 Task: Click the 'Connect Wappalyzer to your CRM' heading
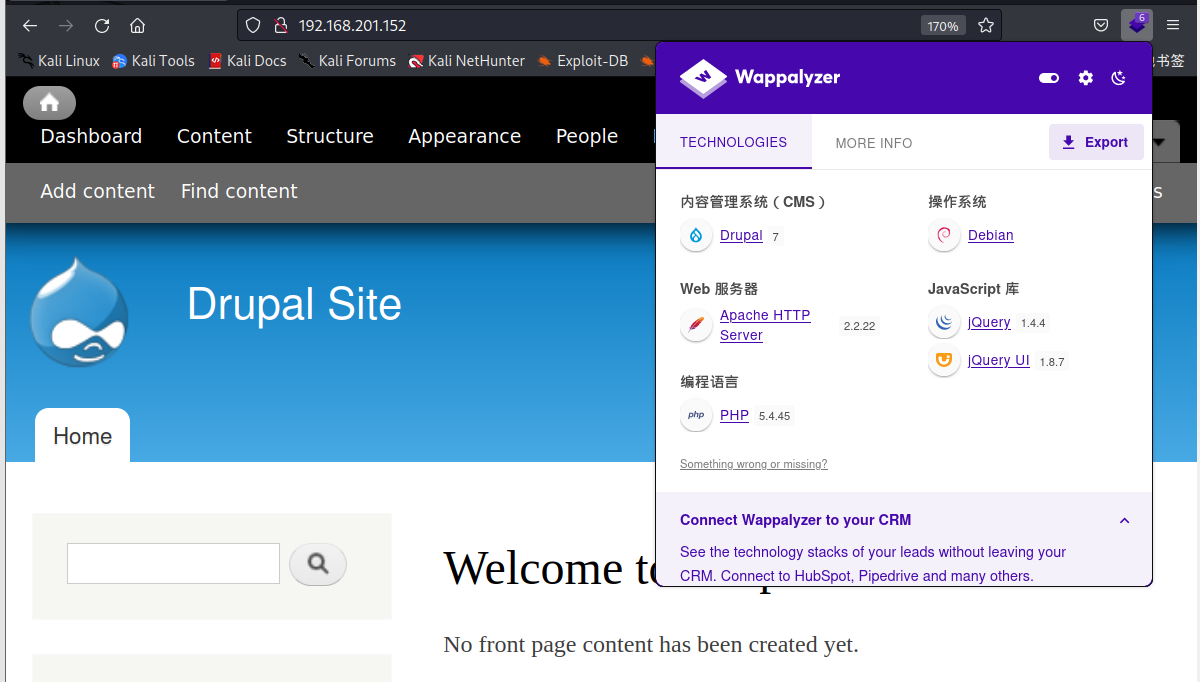[795, 520]
